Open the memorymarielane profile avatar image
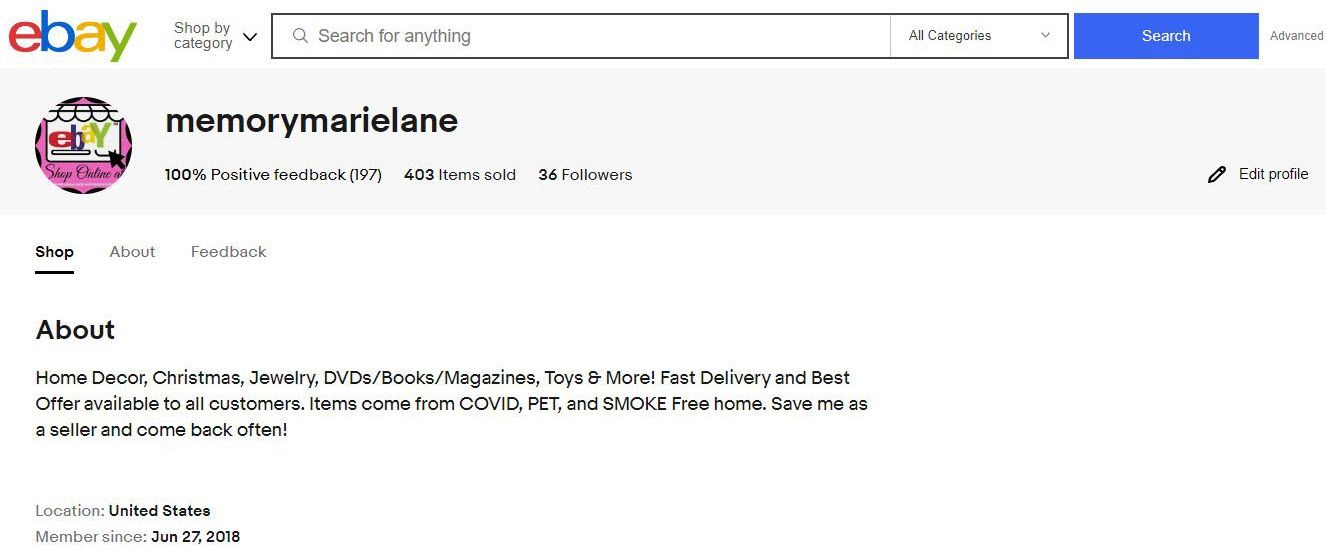Image resolution: width=1326 pixels, height=558 pixels. 84,146
